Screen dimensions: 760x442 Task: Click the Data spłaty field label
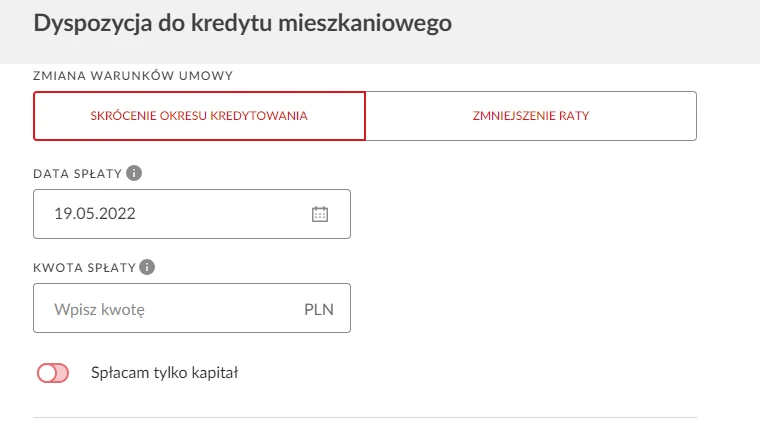point(77,173)
